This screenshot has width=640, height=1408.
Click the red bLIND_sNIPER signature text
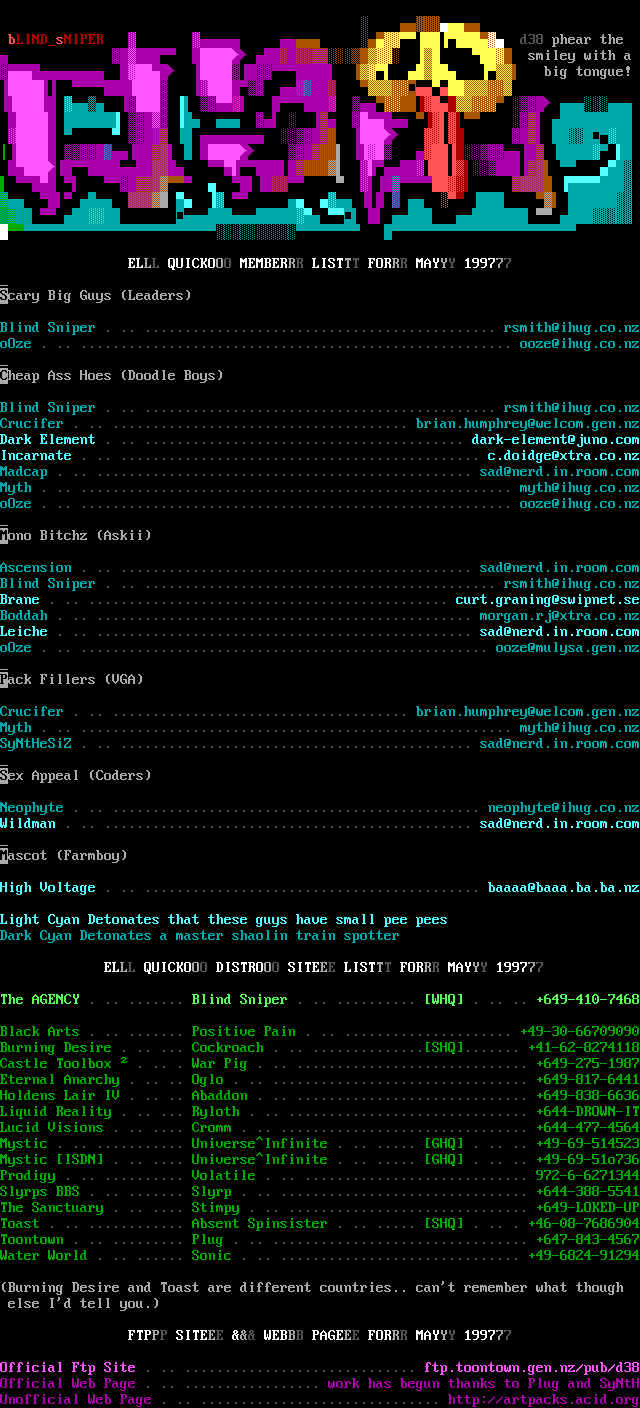[56, 40]
